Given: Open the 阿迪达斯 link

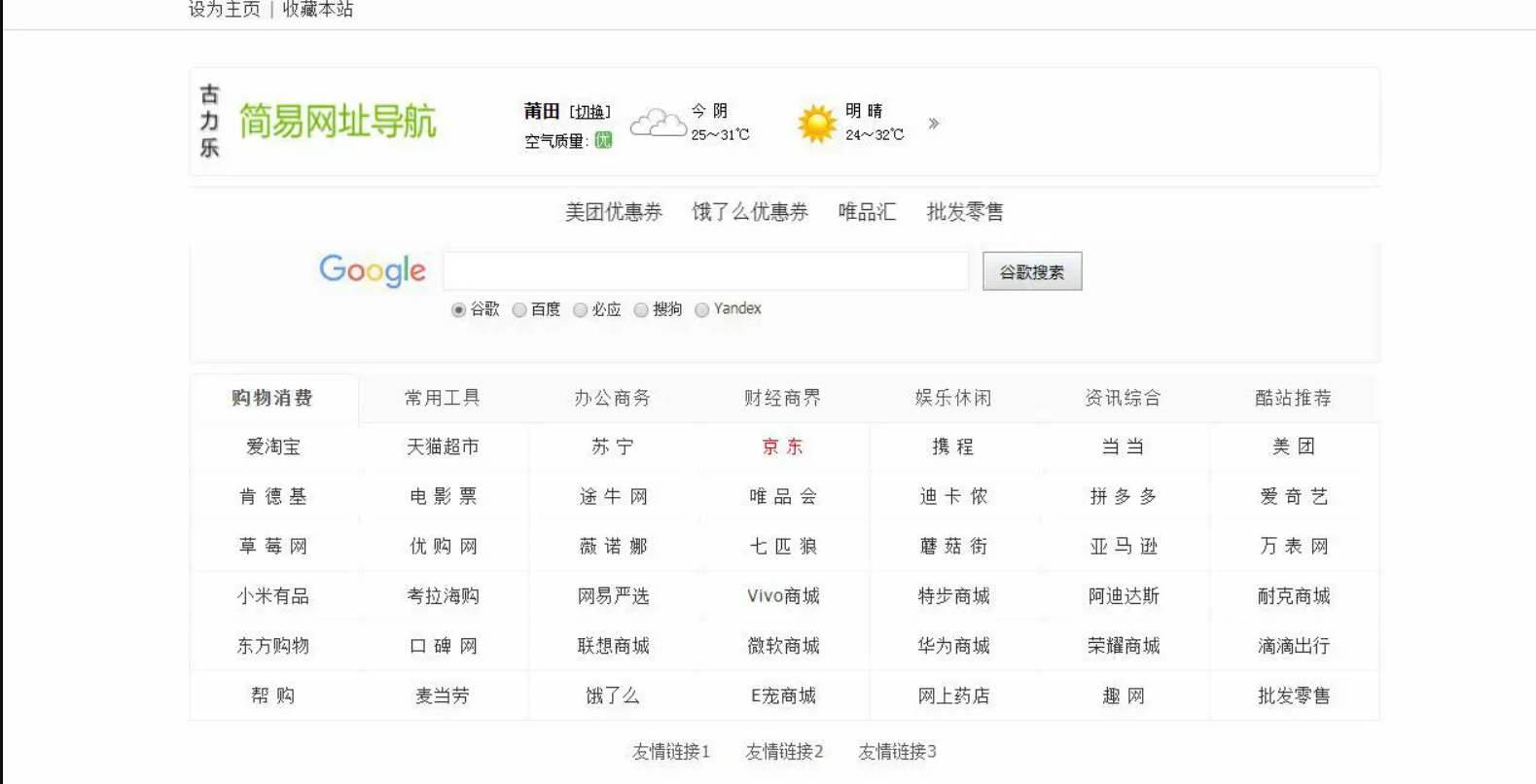Looking at the screenshot, I should tap(1124, 595).
